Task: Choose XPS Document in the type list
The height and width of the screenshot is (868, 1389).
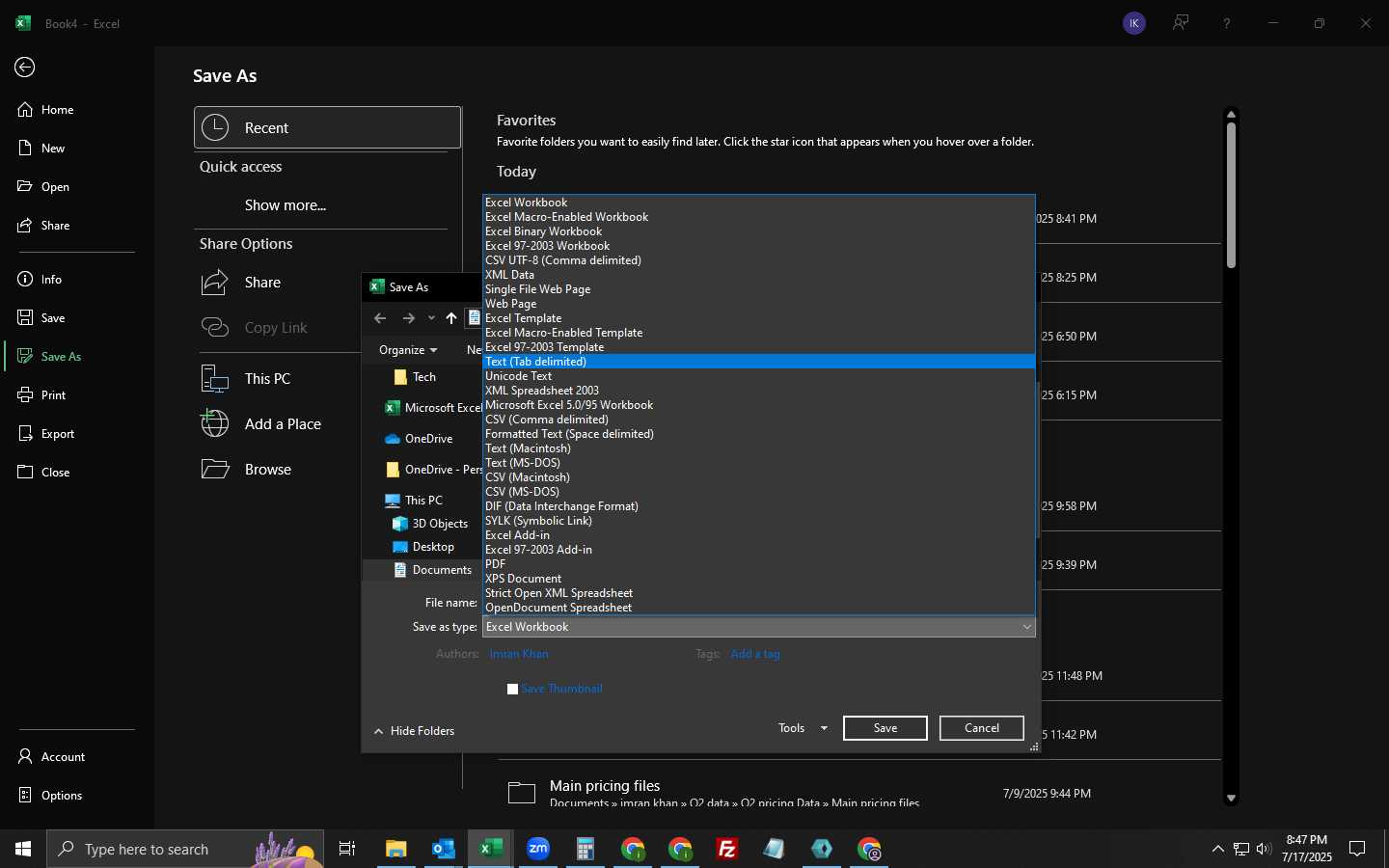Action: (759, 579)
